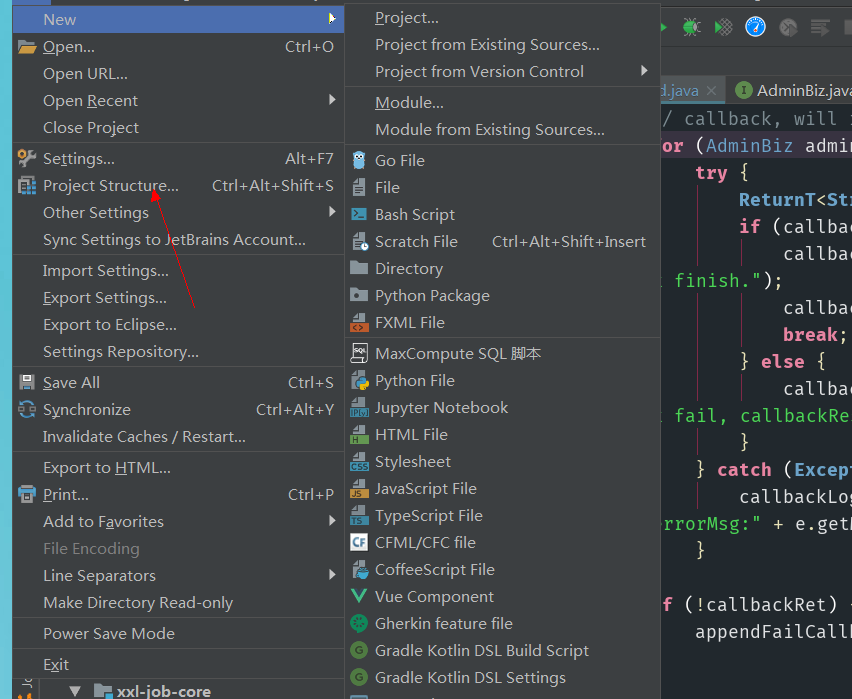
Task: Expand Project from Version Control submenu
Action: (644, 71)
